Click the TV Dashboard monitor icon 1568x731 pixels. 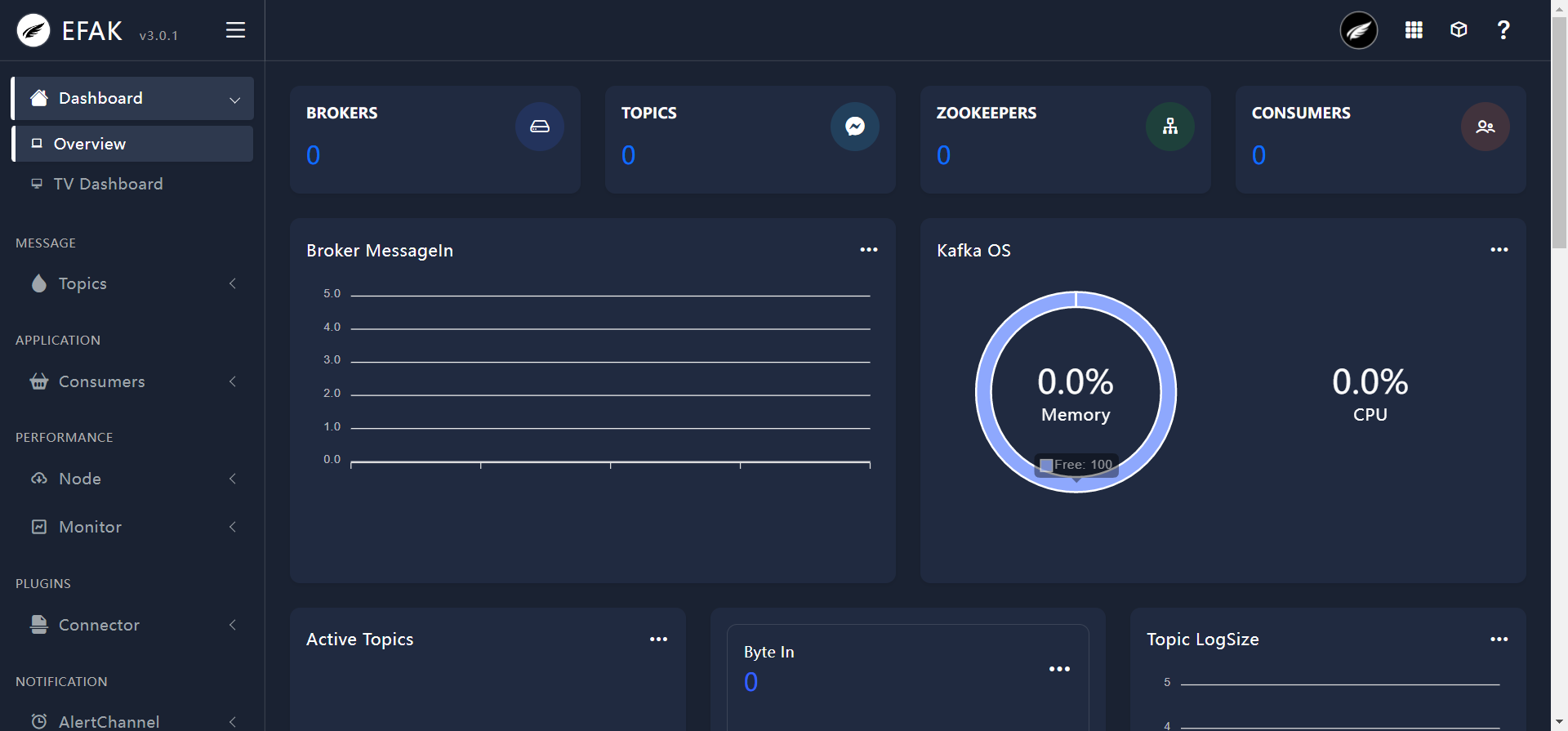(x=37, y=184)
